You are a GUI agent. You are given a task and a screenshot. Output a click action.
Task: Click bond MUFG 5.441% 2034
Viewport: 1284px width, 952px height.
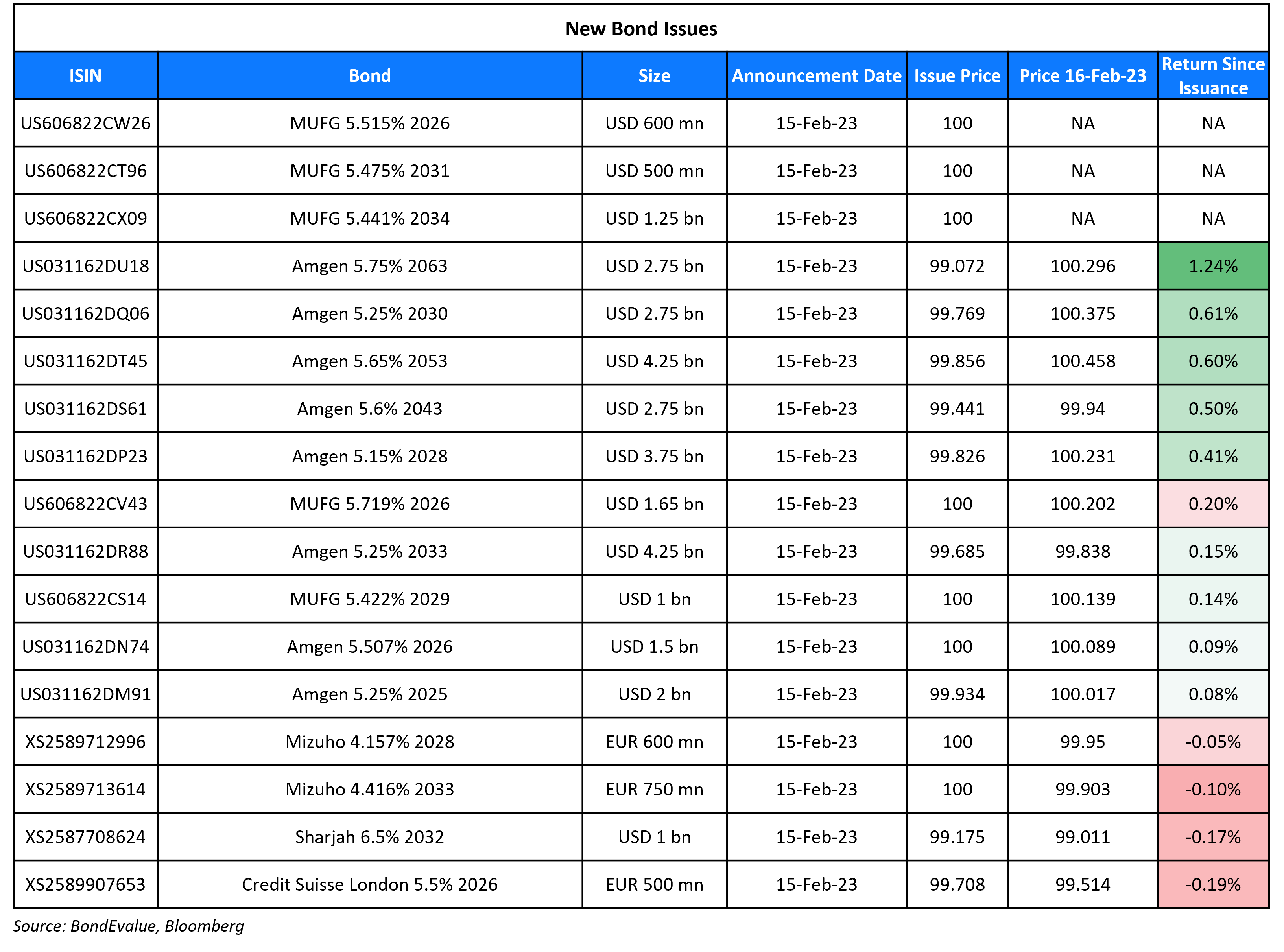coord(369,218)
